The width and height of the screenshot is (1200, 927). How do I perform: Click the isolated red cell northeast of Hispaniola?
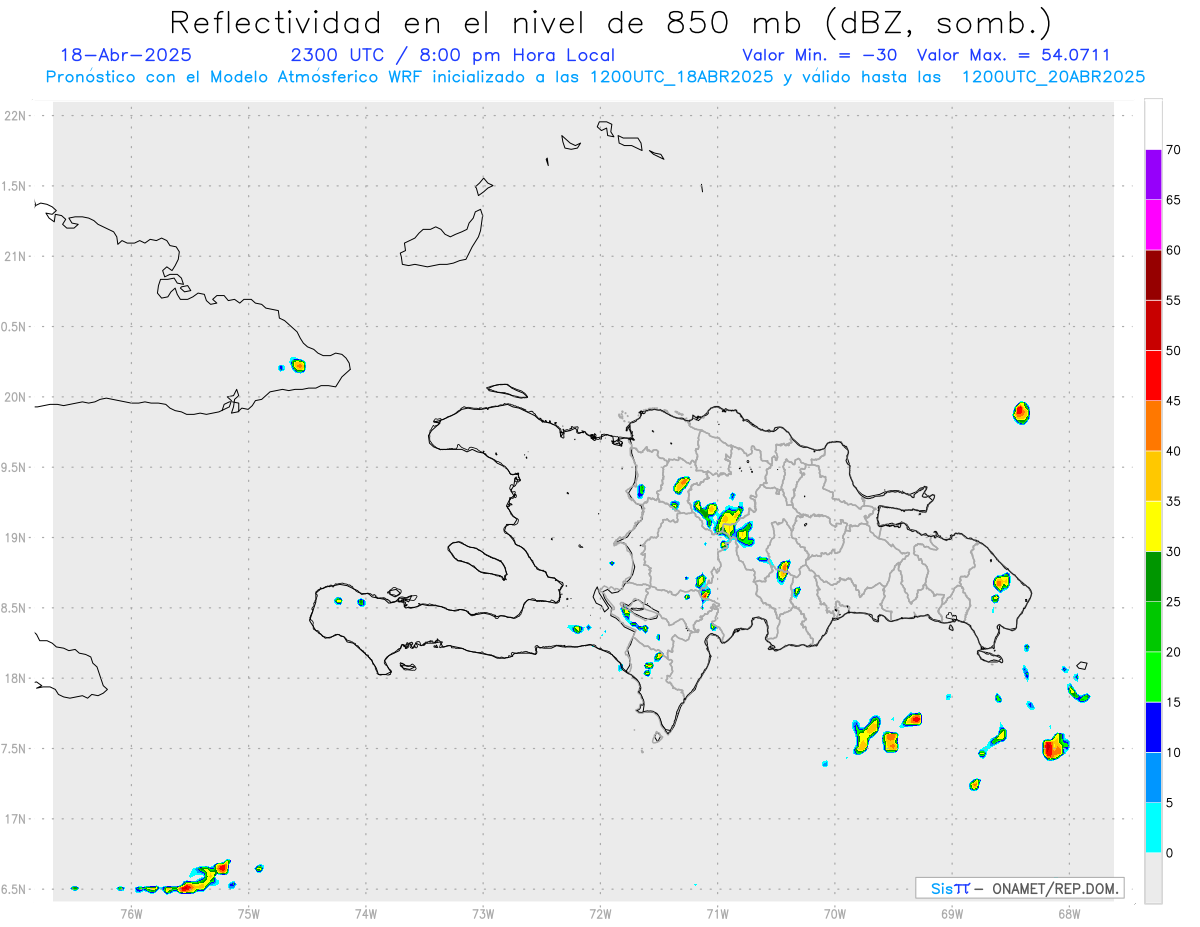1020,412
